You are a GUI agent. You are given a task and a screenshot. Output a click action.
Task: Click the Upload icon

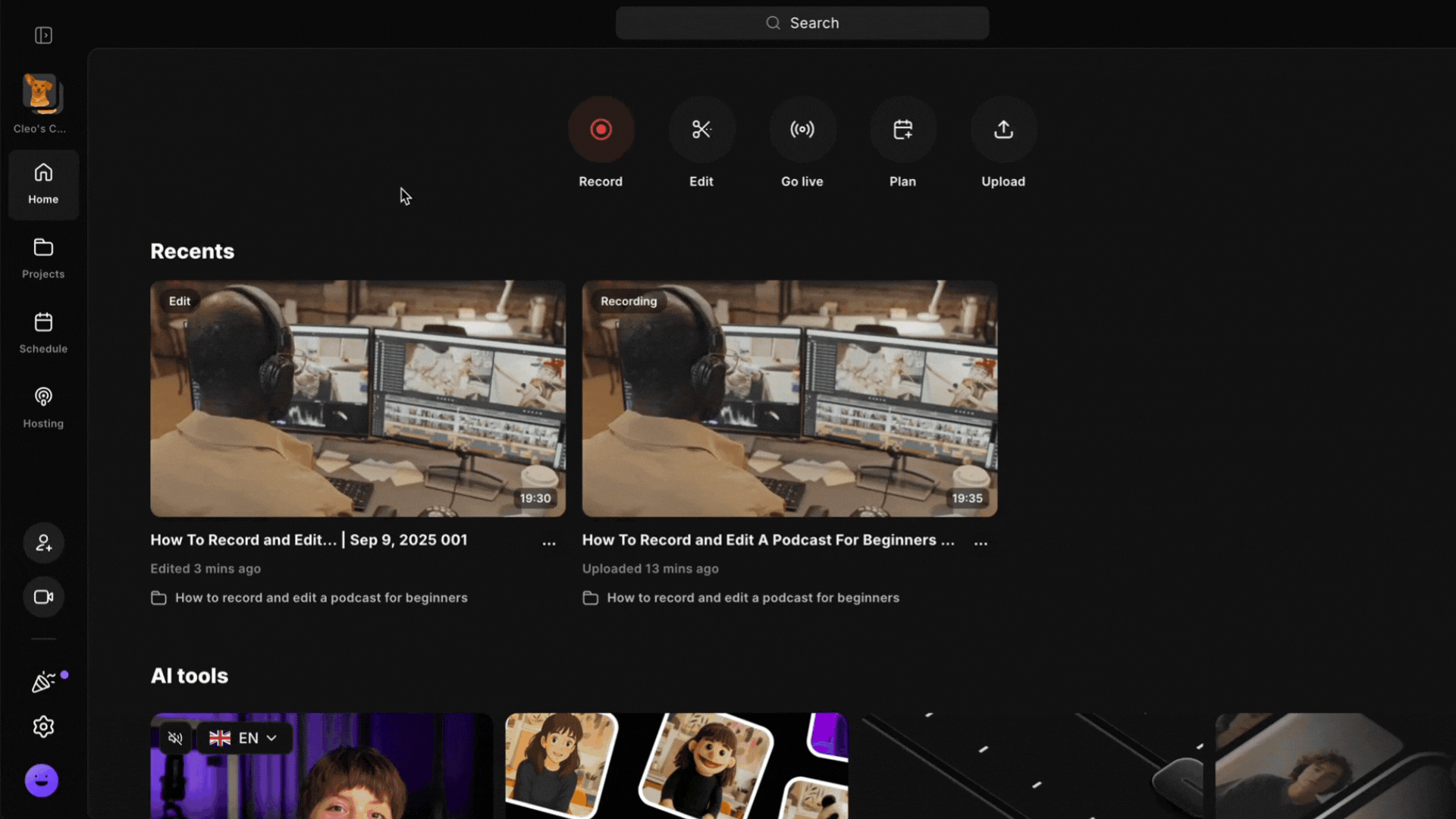1003,130
